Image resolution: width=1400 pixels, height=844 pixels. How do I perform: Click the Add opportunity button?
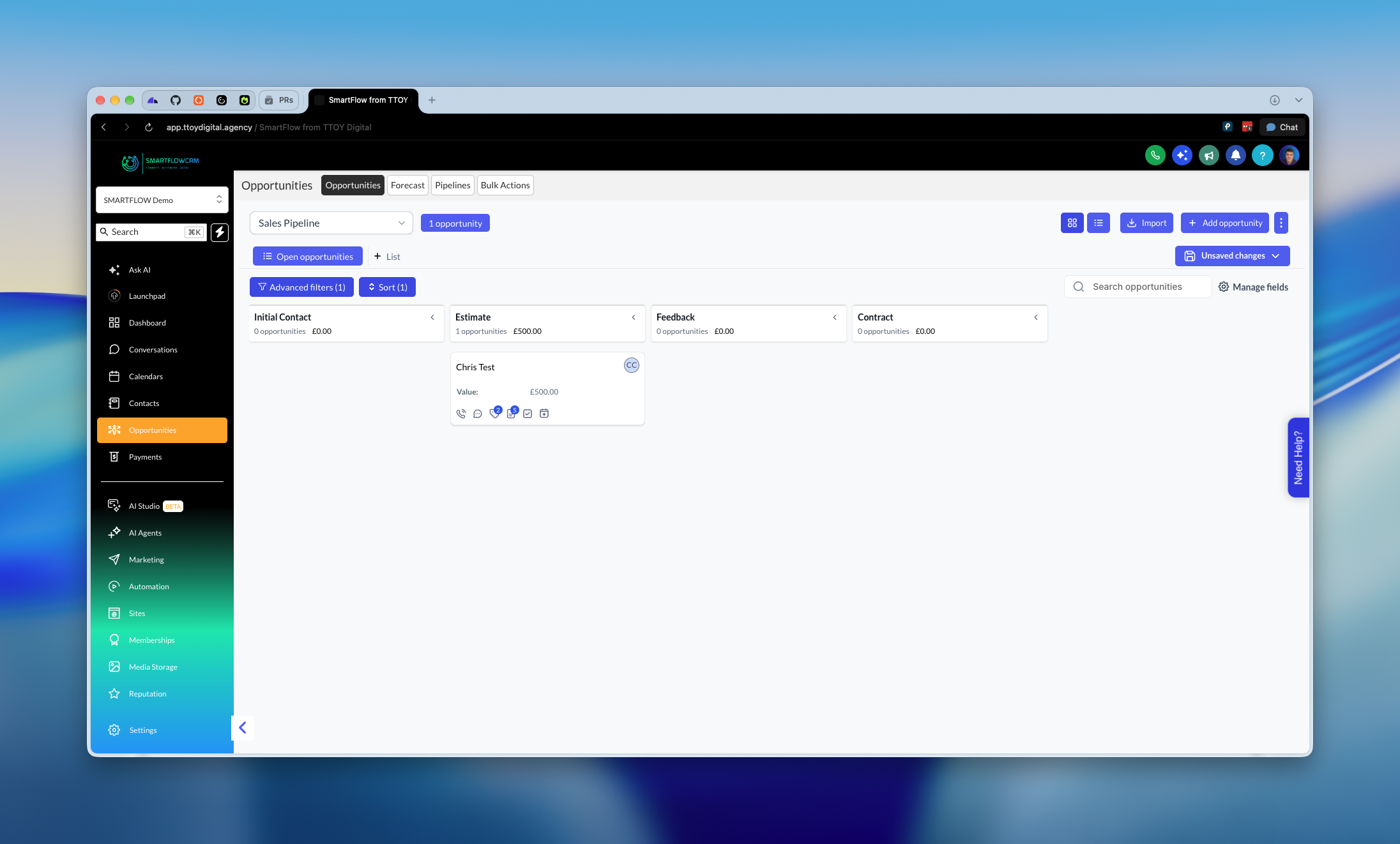pos(1225,223)
